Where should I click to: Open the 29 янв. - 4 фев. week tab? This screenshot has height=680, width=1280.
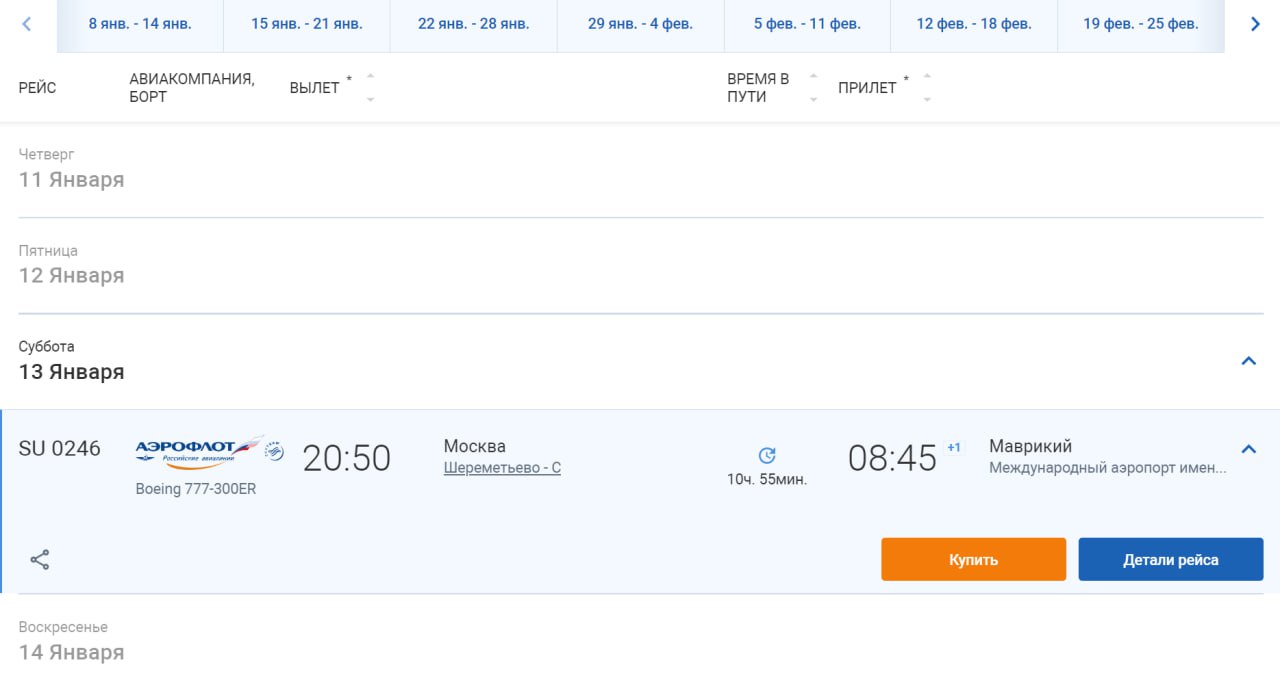tap(640, 24)
